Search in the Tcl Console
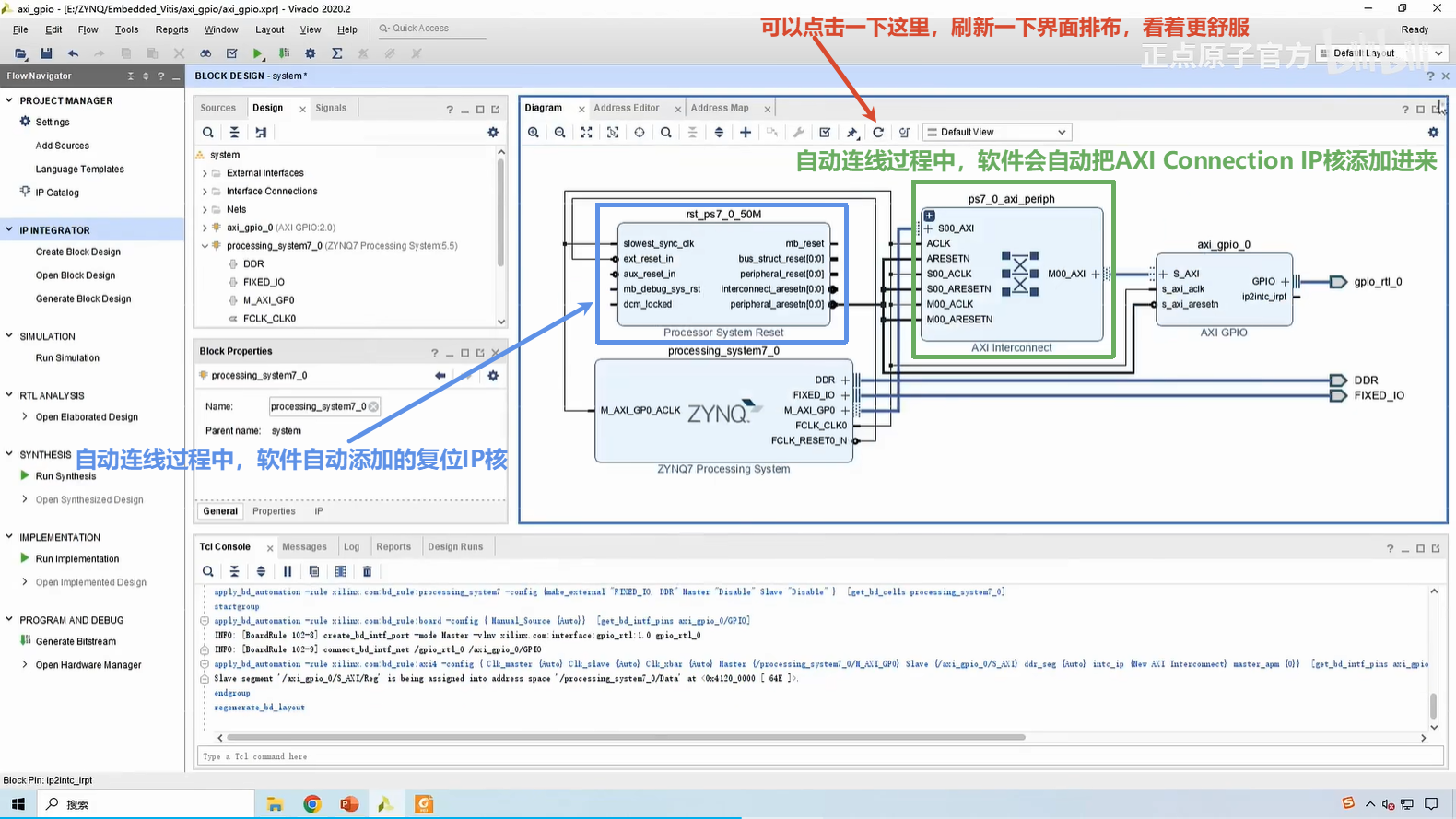Screen dimensions: 1456x819 [208, 571]
